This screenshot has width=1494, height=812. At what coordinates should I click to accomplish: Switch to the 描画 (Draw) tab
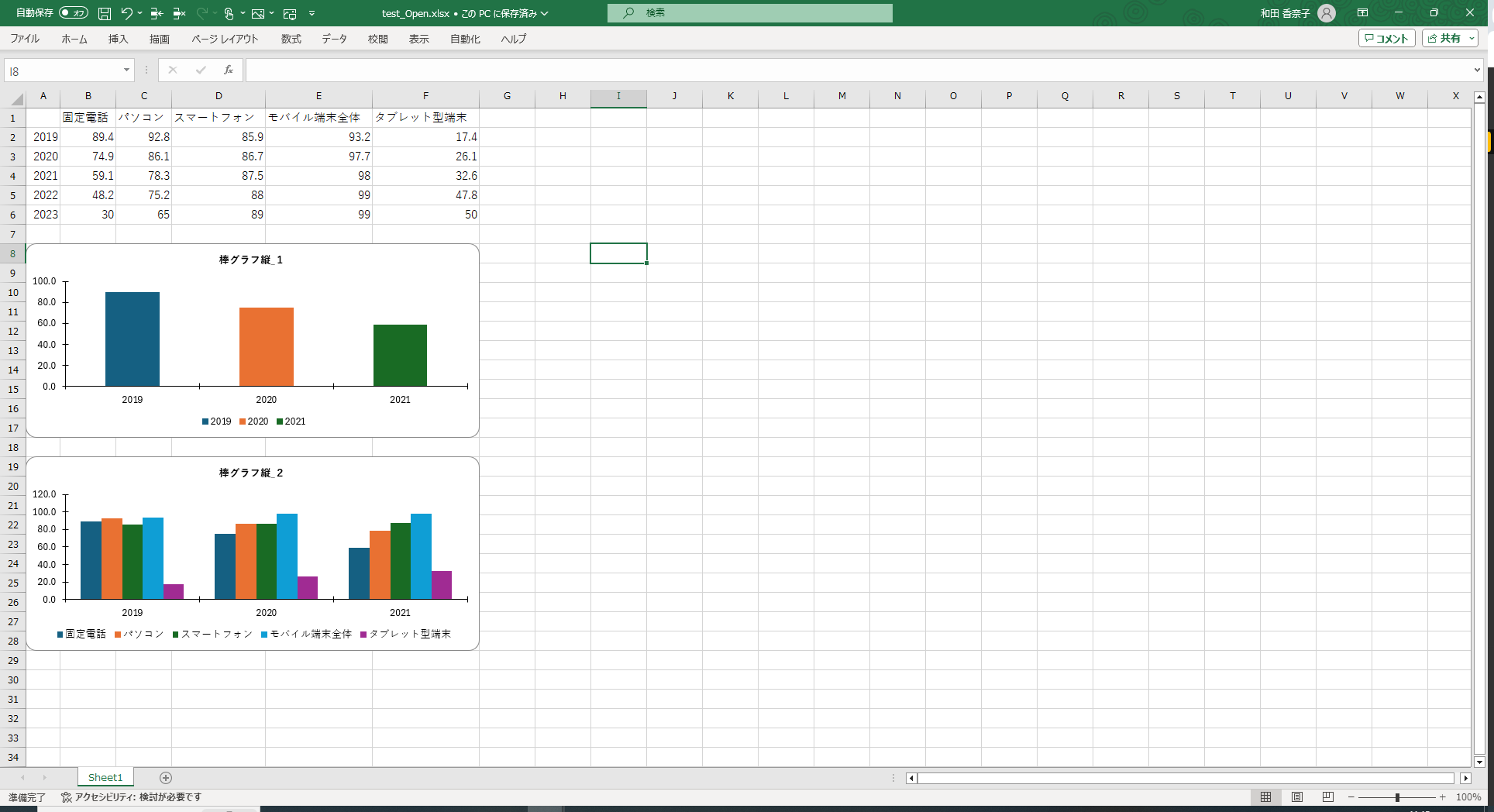click(160, 39)
